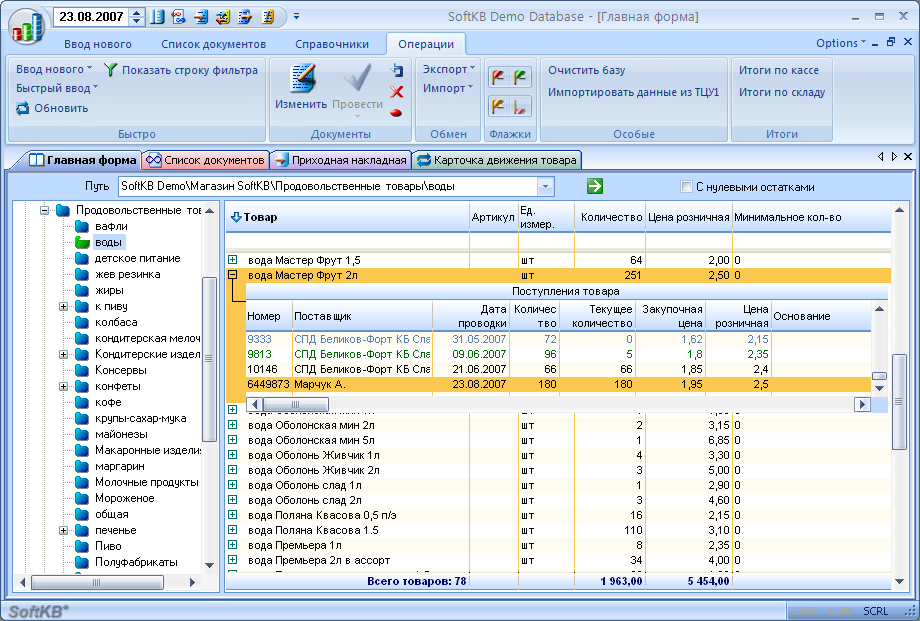Click the previous document tab arrow on the right
This screenshot has height=621, width=920.
coord(880,157)
